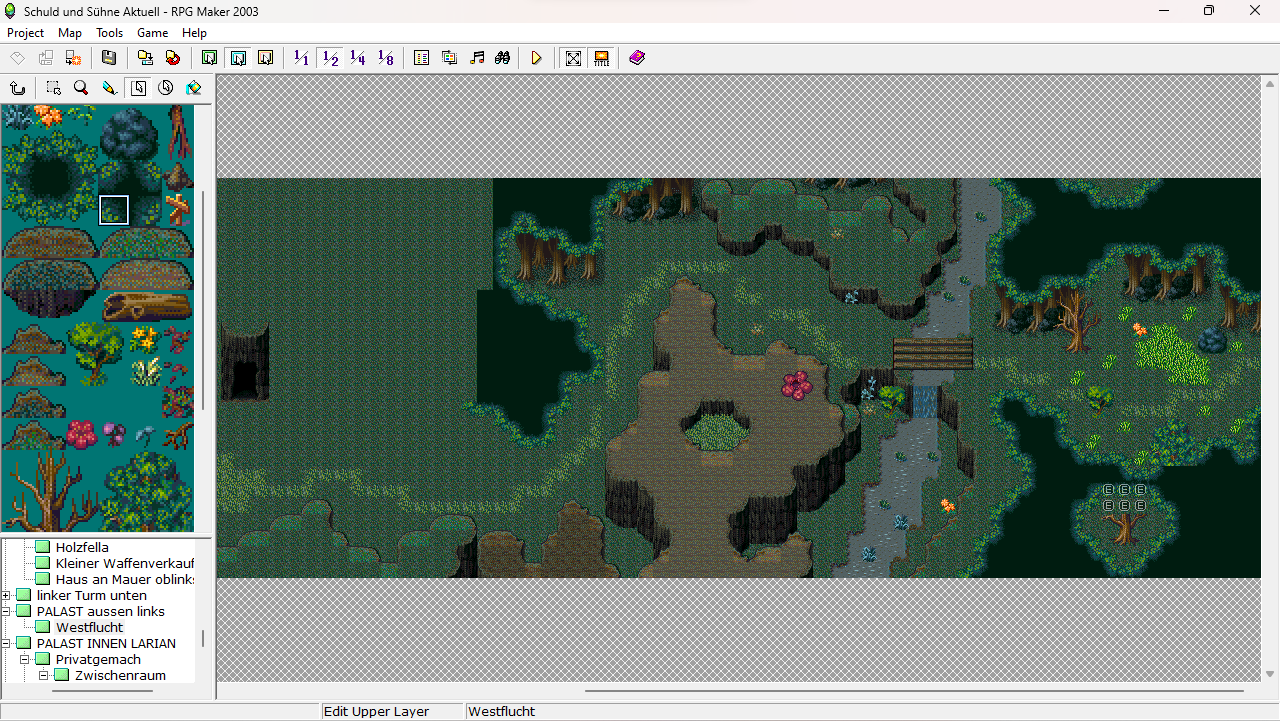Image resolution: width=1280 pixels, height=721 pixels.
Task: Click the New Project toolbar icon
Action: 18,58
